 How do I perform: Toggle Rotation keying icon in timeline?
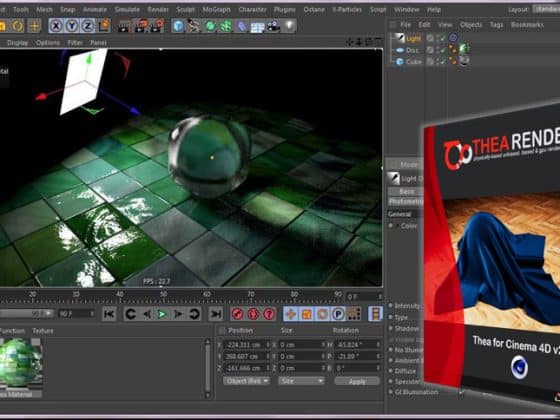pyautogui.click(x=322, y=314)
